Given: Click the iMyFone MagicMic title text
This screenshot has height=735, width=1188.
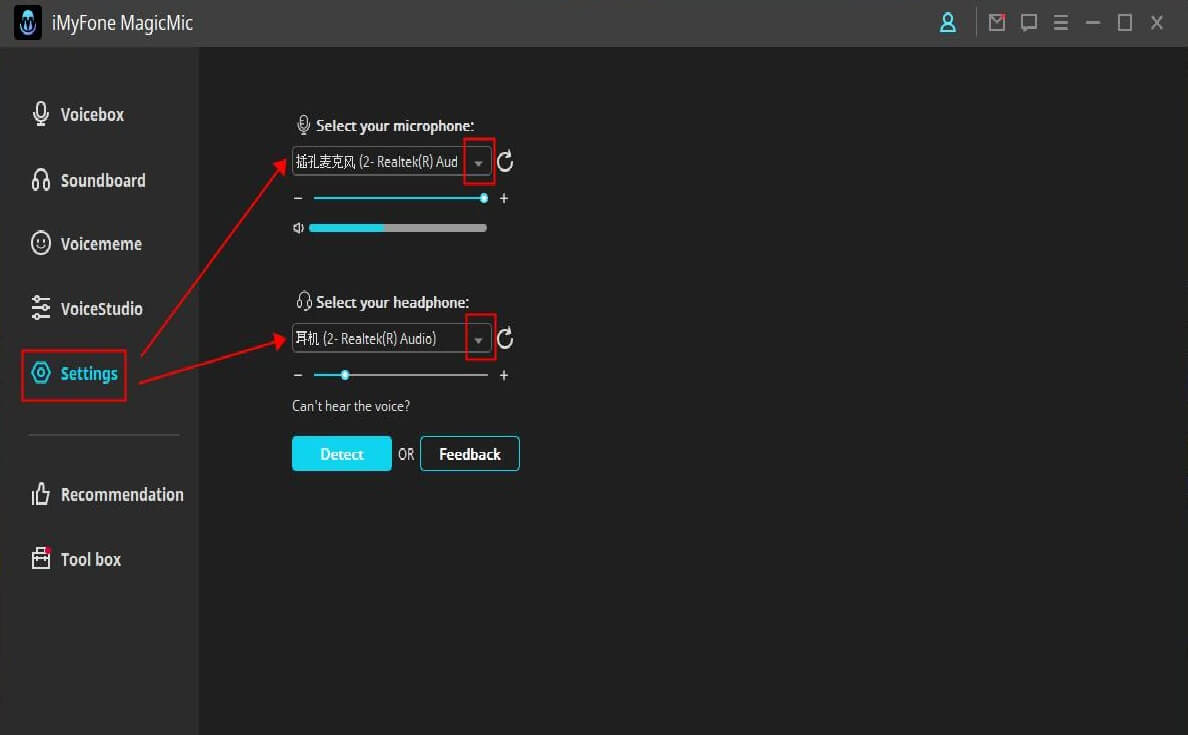Looking at the screenshot, I should click(x=122, y=23).
